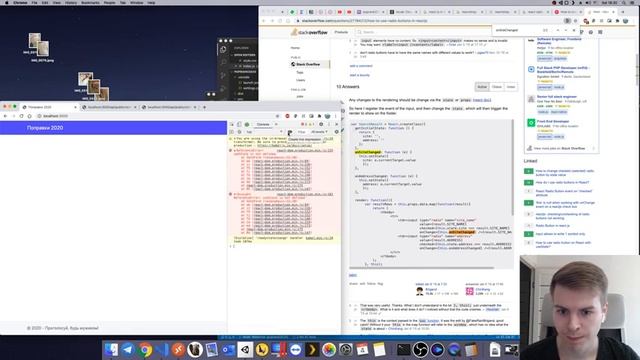Sort answers by Active
The width and height of the screenshot is (640, 360).
point(482,87)
